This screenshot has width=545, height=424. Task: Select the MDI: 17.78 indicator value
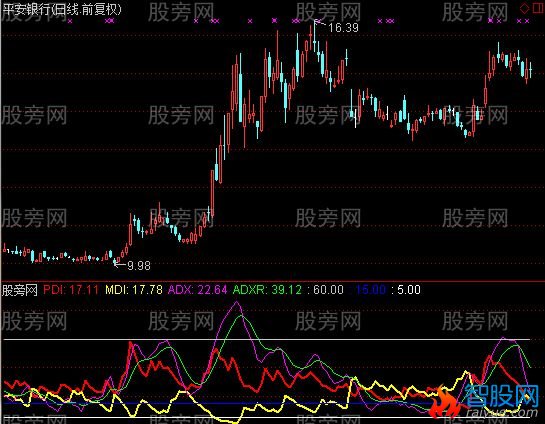134,290
